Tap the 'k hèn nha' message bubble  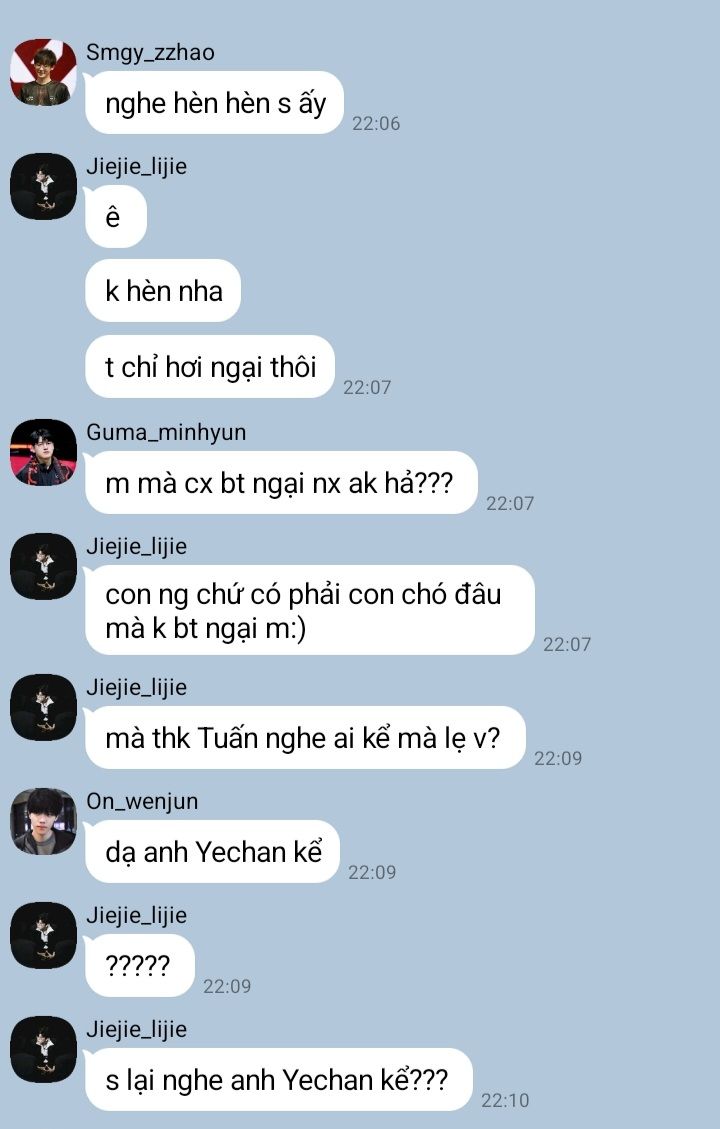[163, 291]
